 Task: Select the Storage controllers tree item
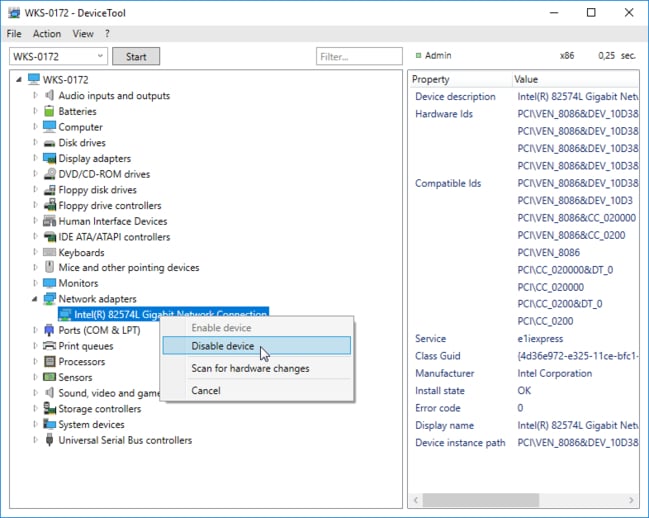[x=99, y=409]
